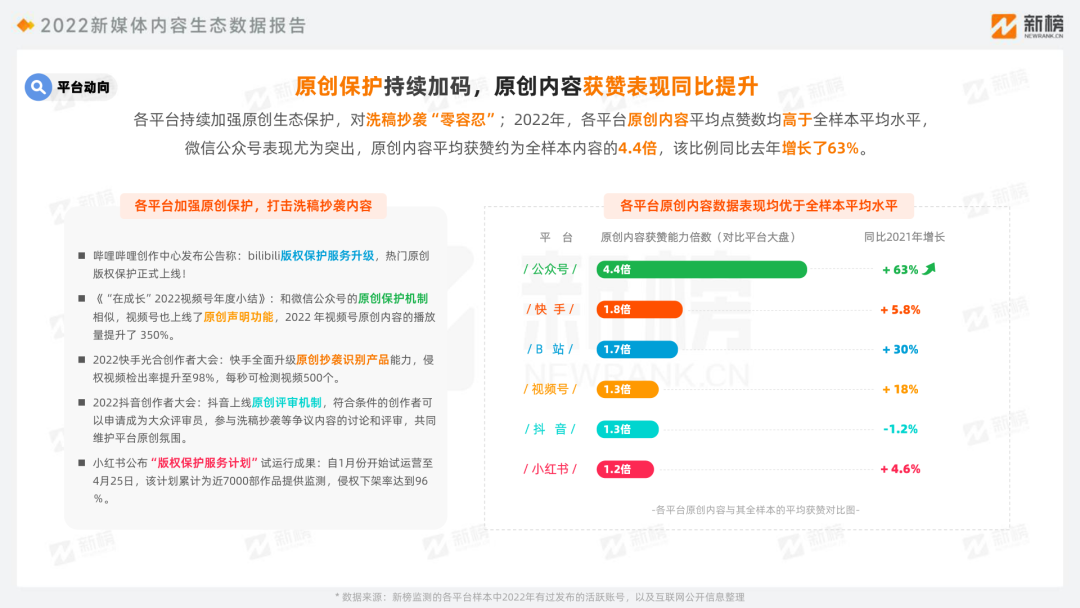Click the orange diamond icon before report title

point(25,25)
